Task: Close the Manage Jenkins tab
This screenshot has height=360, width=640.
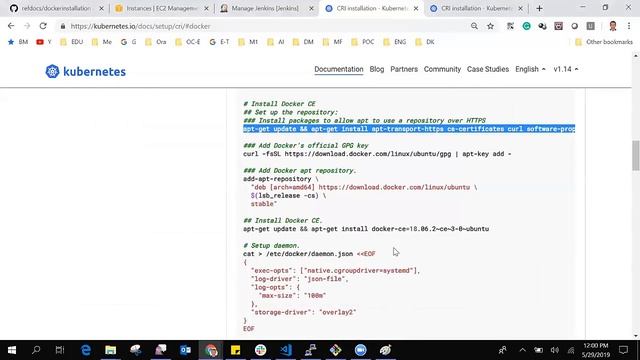Action: (x=311, y=8)
